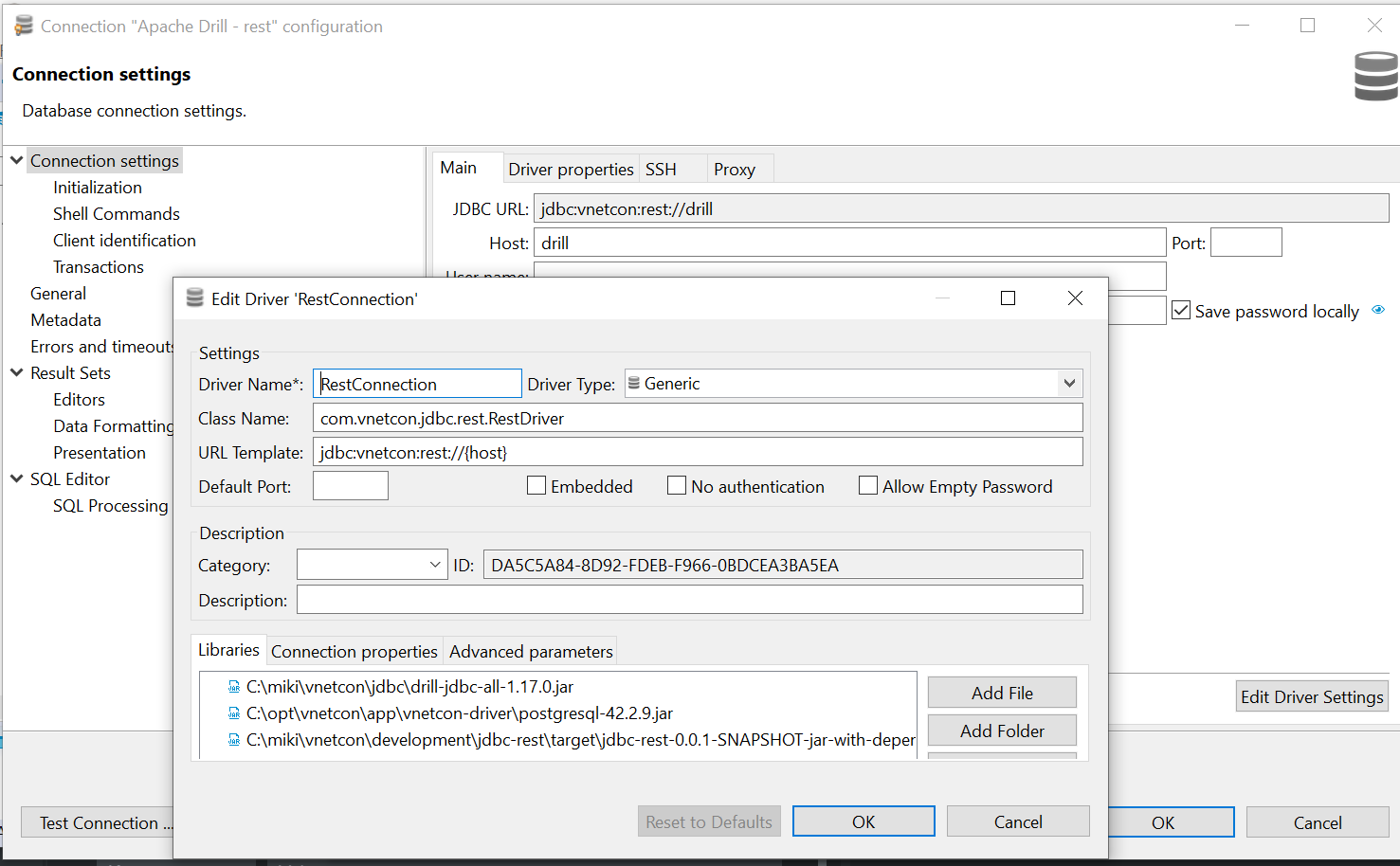Click the Driver Name input field
The width and height of the screenshot is (1400, 866).
(x=417, y=384)
